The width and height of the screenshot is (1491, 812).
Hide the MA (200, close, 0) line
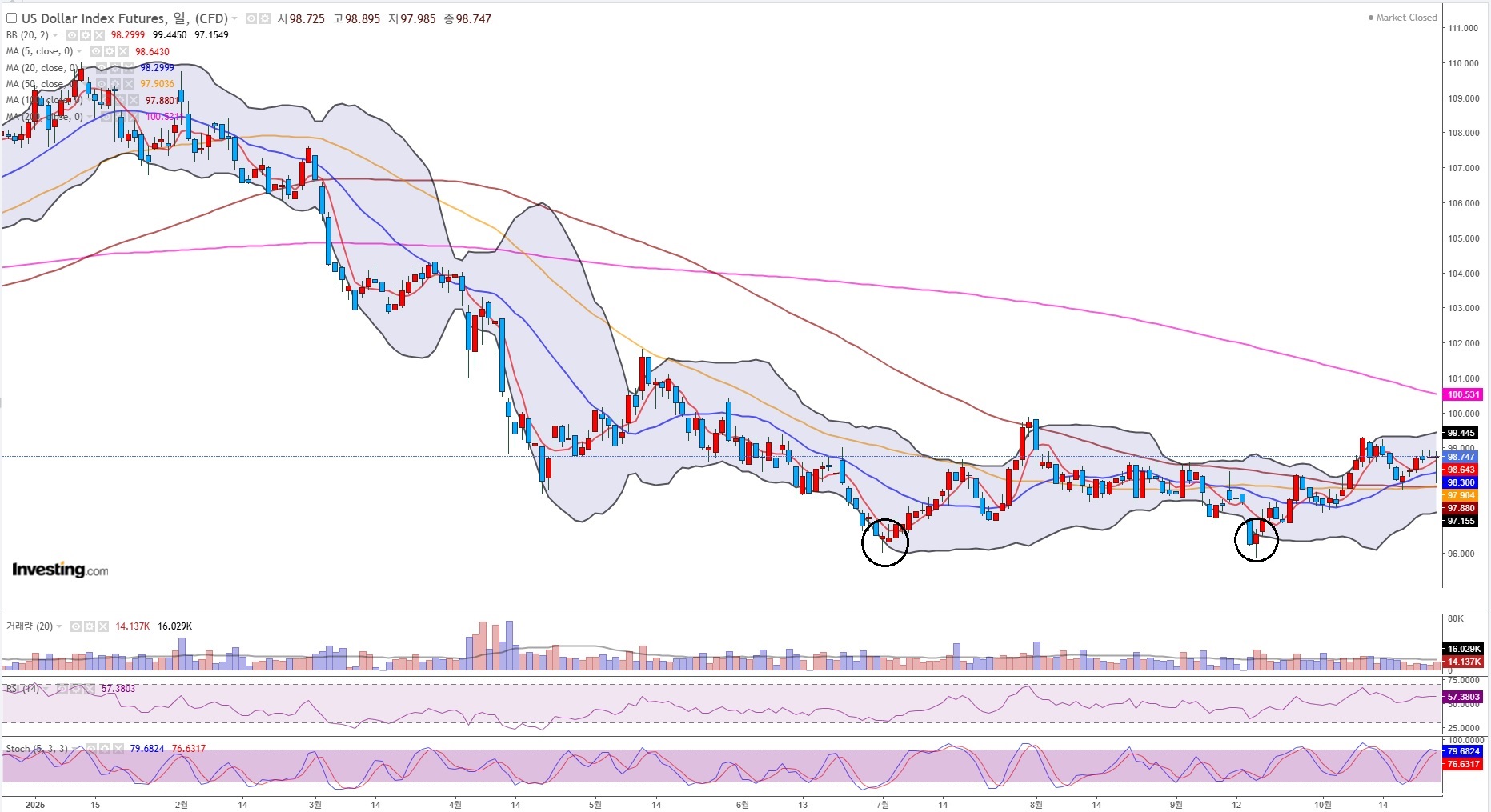click(106, 117)
